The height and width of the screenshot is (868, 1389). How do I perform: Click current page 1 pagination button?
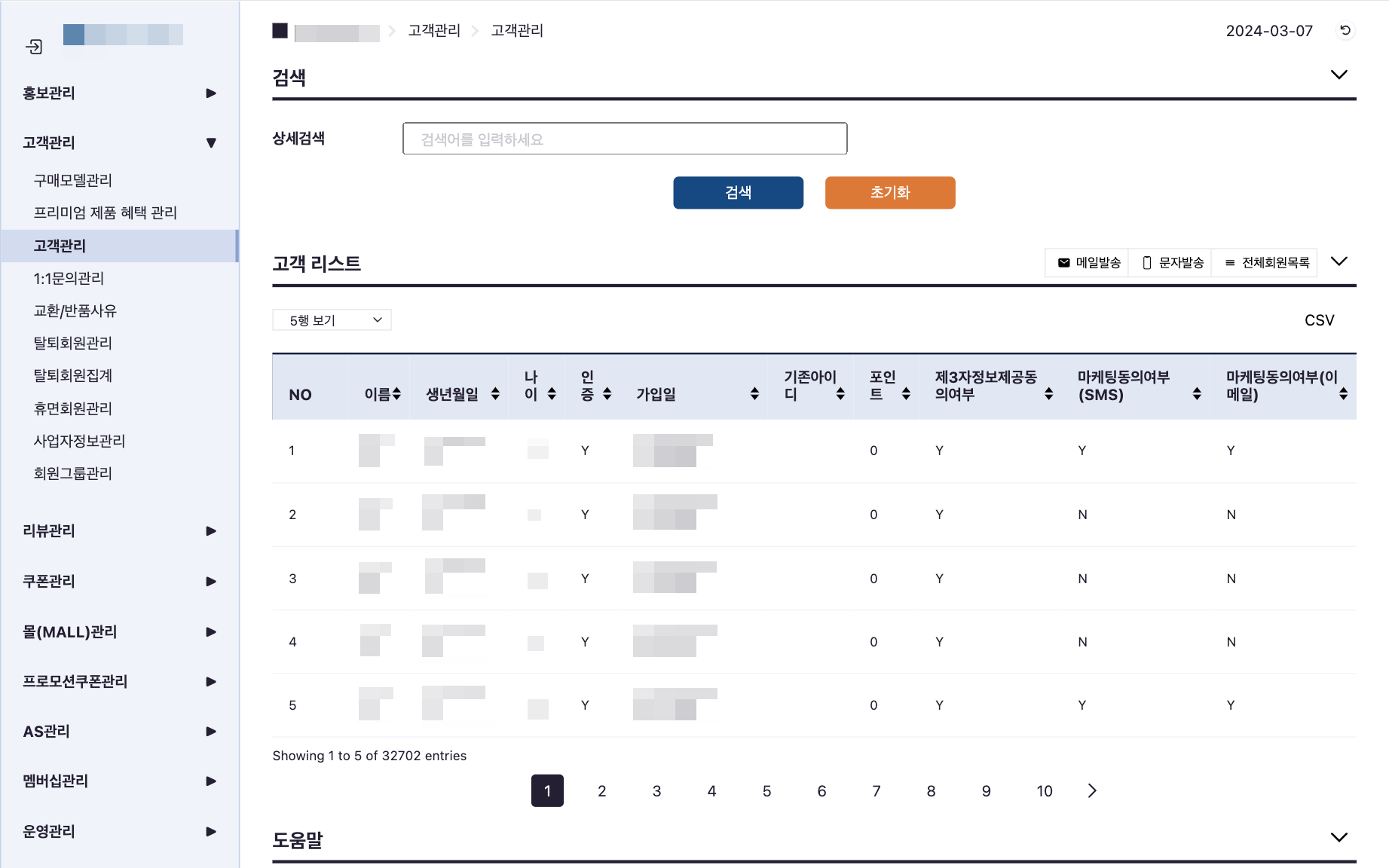(x=548, y=790)
